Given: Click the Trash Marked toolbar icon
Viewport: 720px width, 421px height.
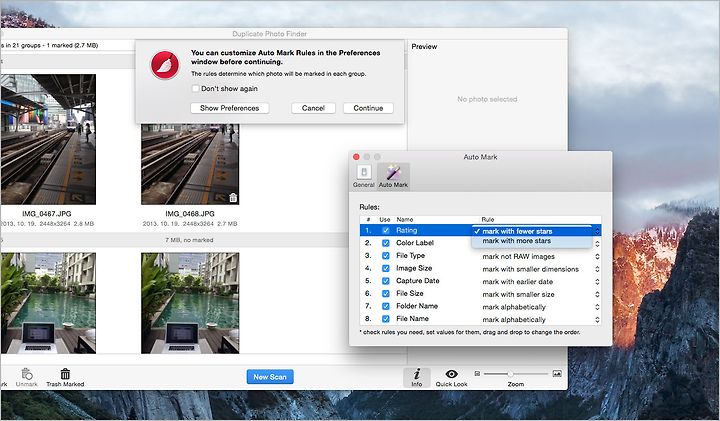Looking at the screenshot, I should (x=65, y=374).
